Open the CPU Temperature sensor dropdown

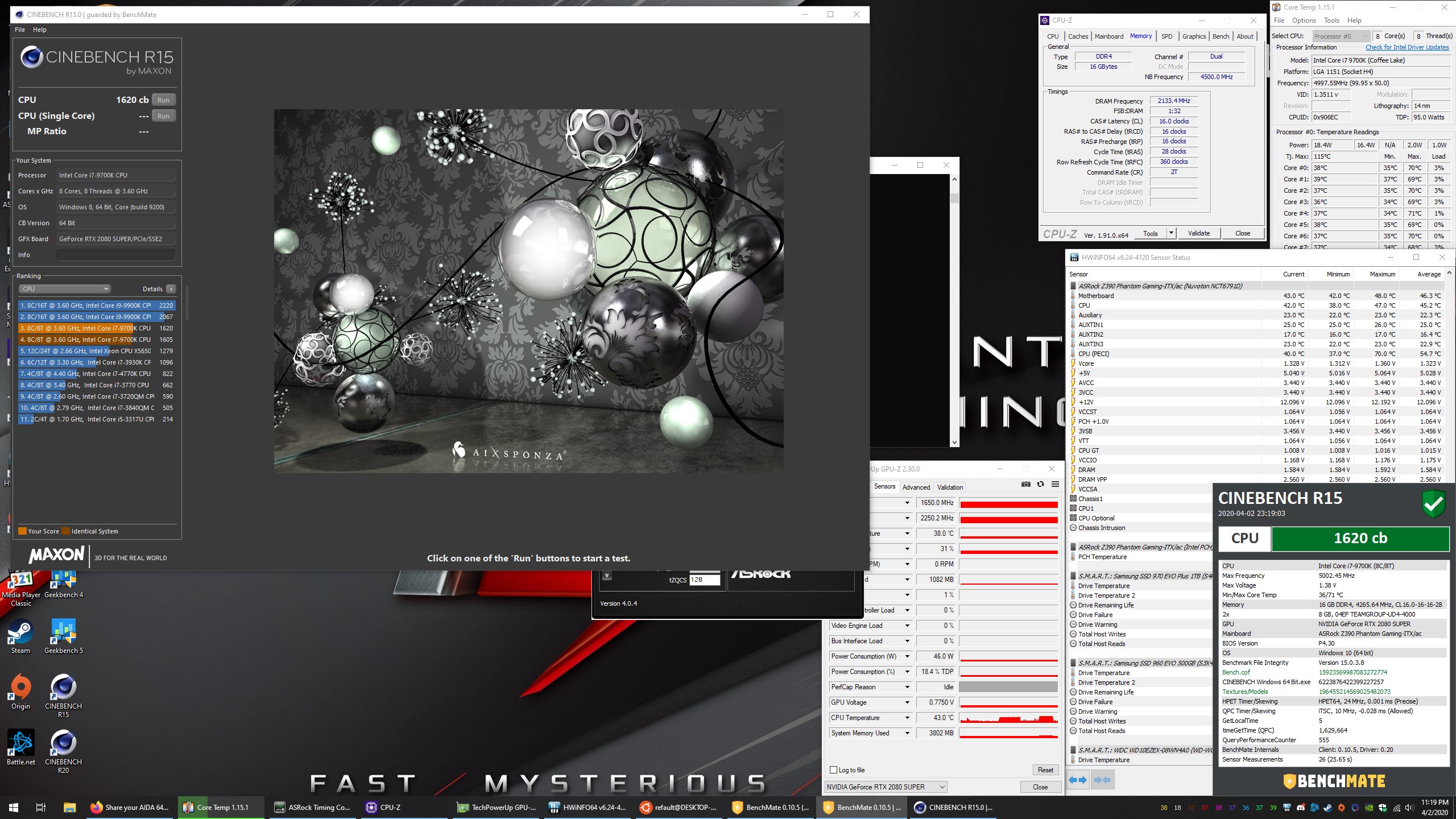(907, 718)
